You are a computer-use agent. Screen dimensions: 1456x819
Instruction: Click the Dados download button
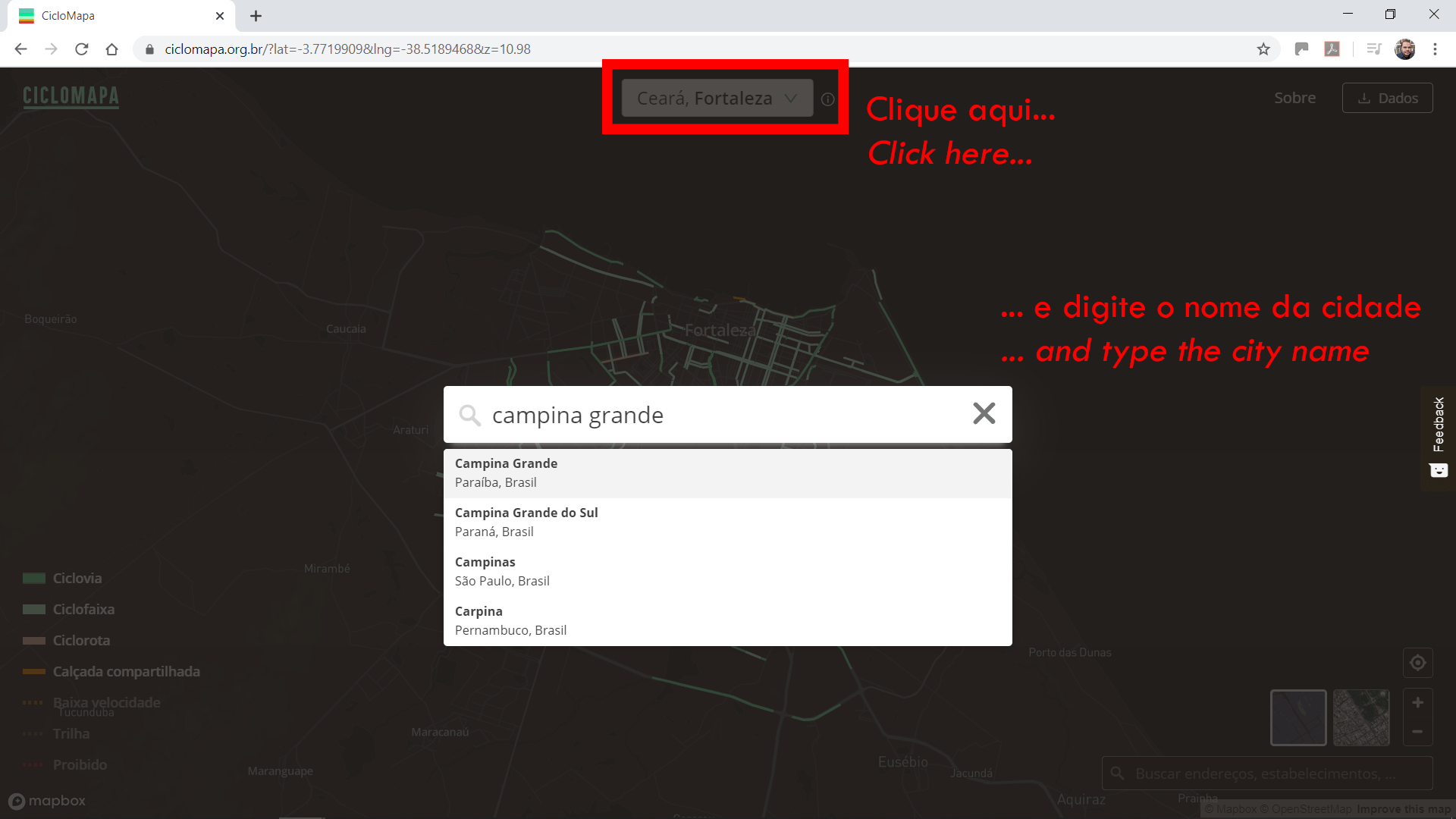[1387, 98]
